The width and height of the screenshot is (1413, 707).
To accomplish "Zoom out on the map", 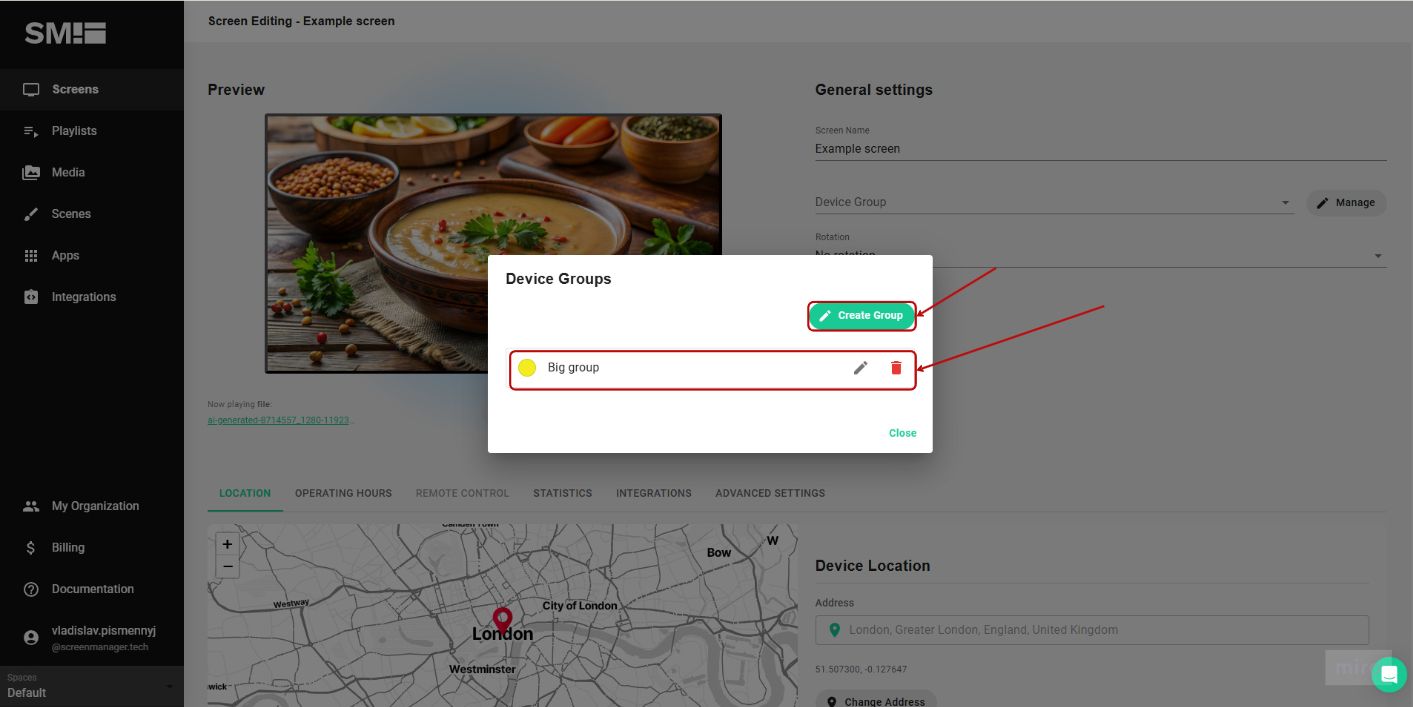I will point(227,566).
